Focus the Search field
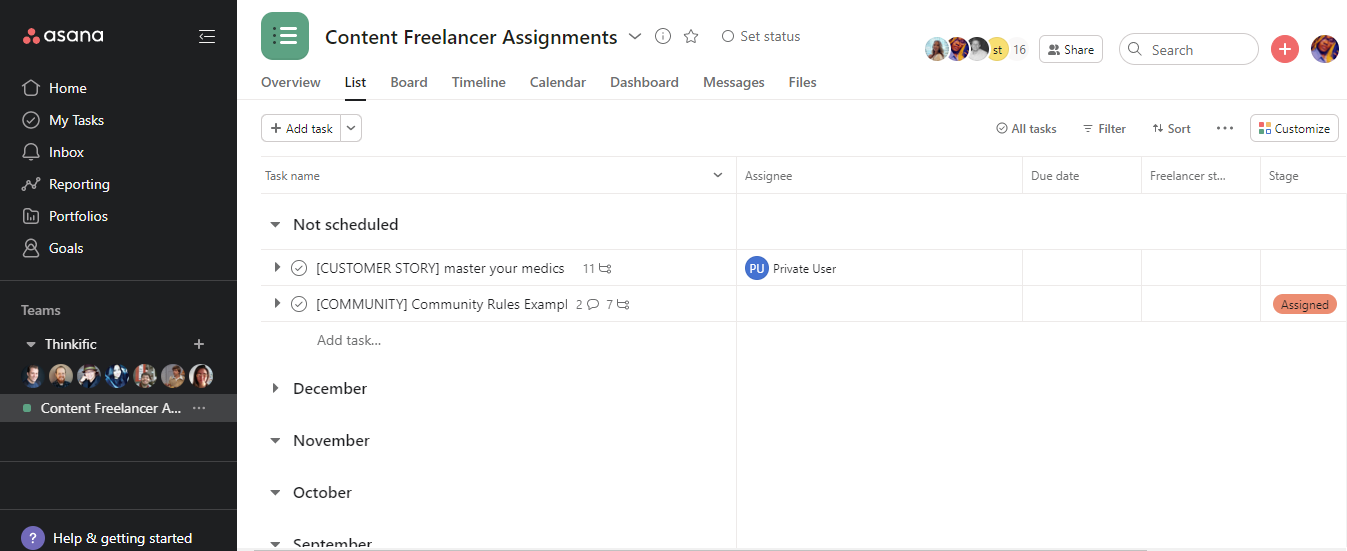Screen dimensions: 1347x551 [x=1189, y=49]
